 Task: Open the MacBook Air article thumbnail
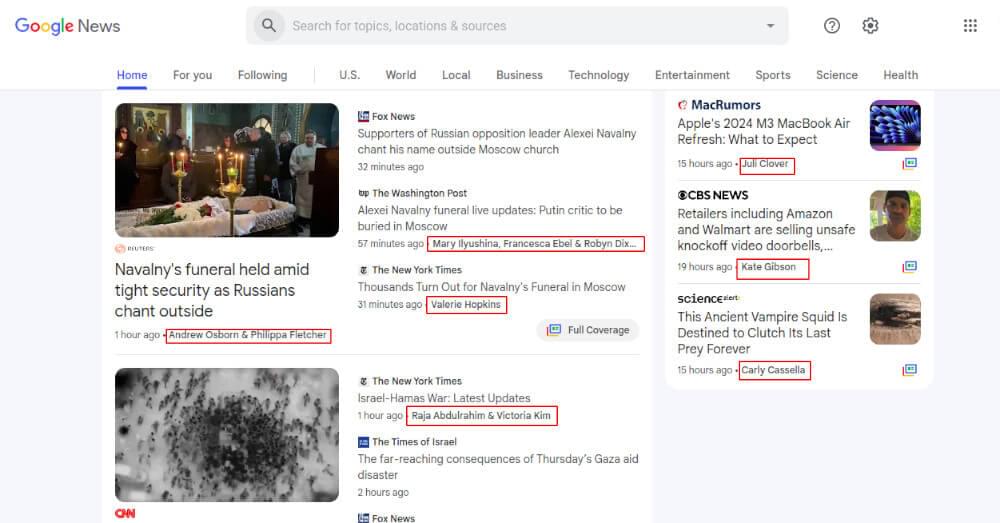click(895, 125)
